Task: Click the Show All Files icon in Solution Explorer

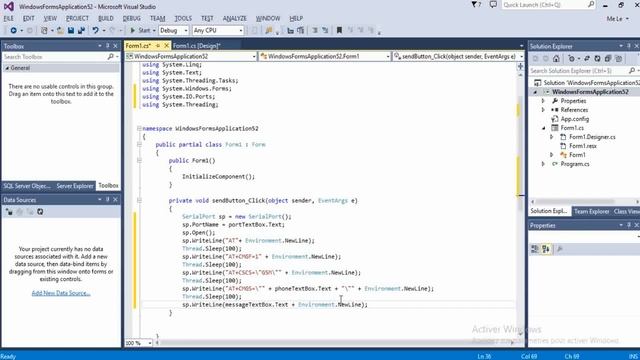Action: tap(618, 59)
